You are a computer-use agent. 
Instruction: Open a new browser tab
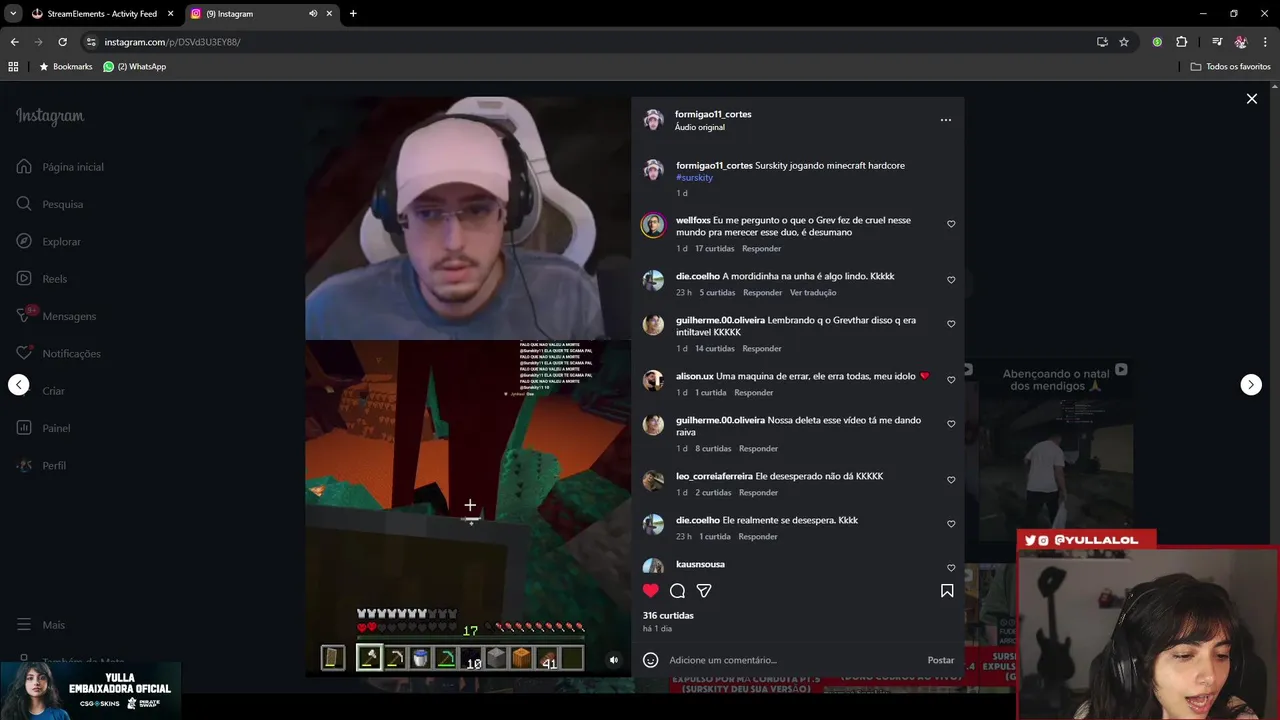pos(353,14)
